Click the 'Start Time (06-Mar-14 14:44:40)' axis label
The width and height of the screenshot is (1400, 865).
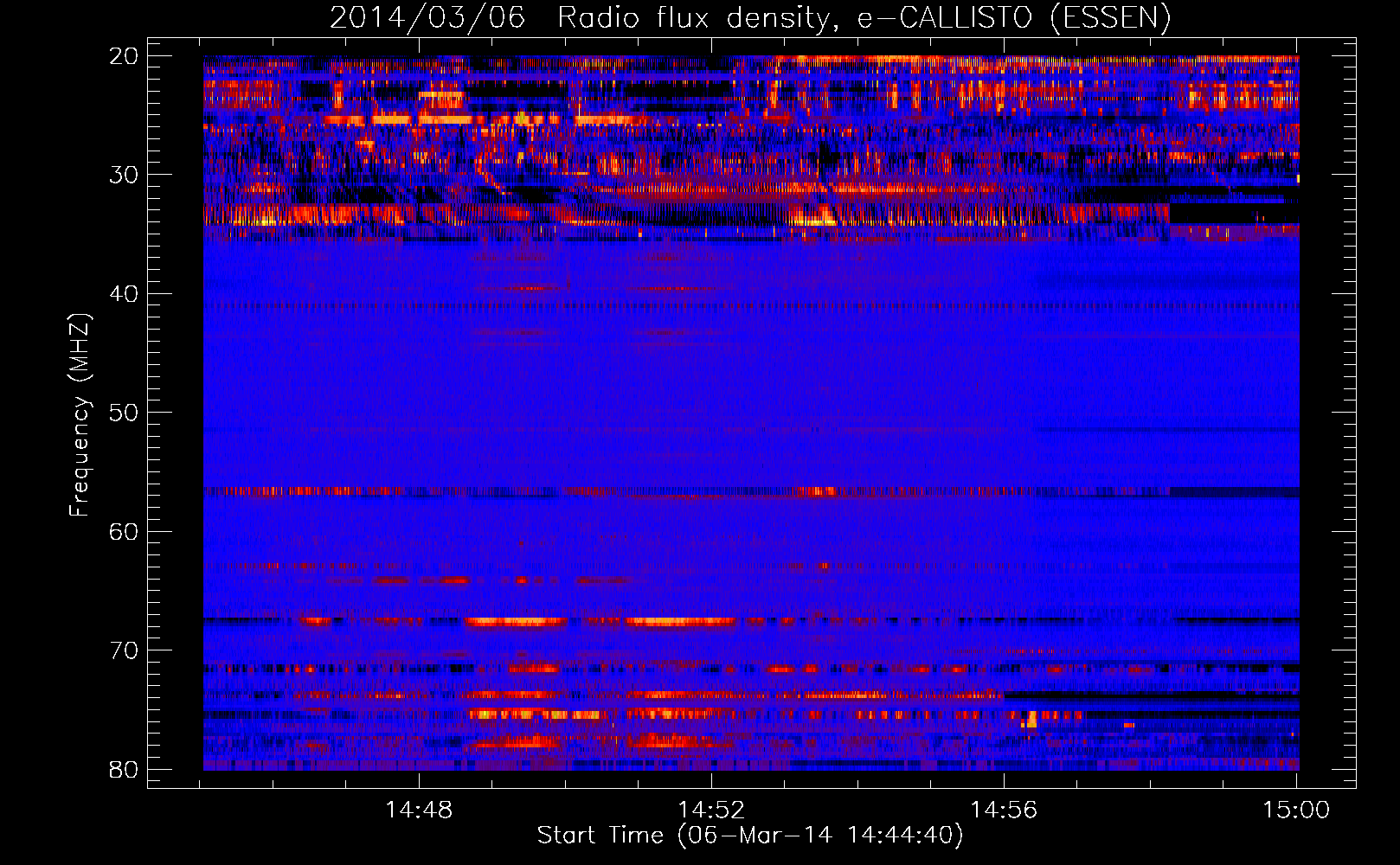750,836
